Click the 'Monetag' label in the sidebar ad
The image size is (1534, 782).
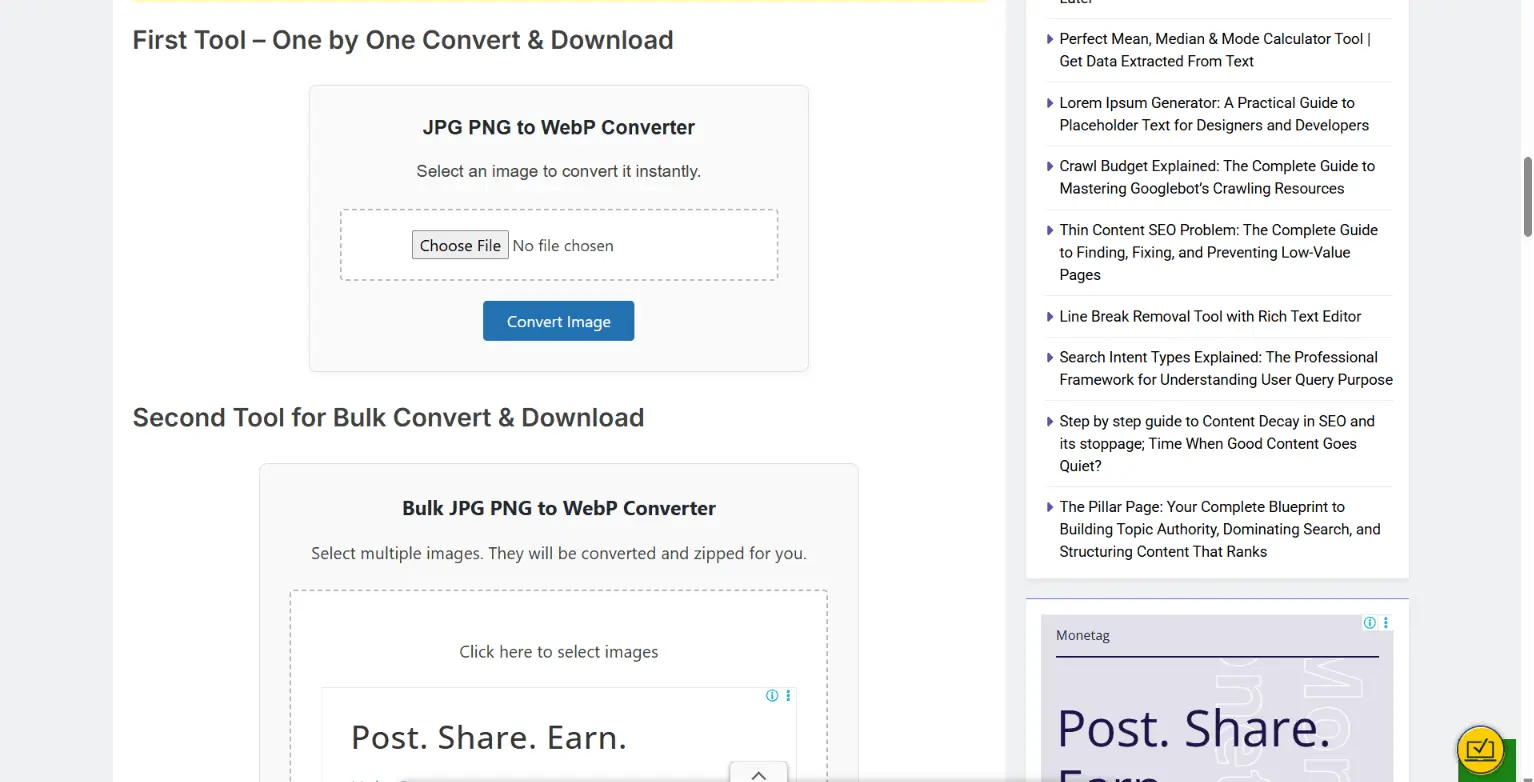(1083, 635)
